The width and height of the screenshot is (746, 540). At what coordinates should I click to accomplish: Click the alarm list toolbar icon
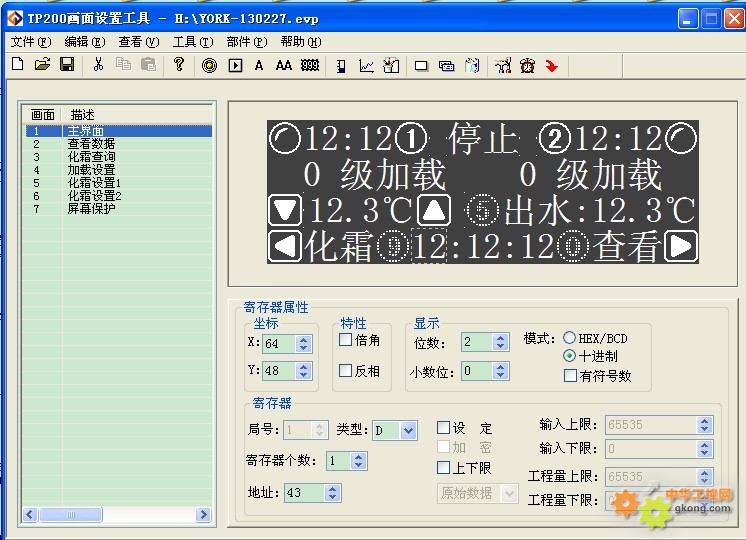coord(503,66)
